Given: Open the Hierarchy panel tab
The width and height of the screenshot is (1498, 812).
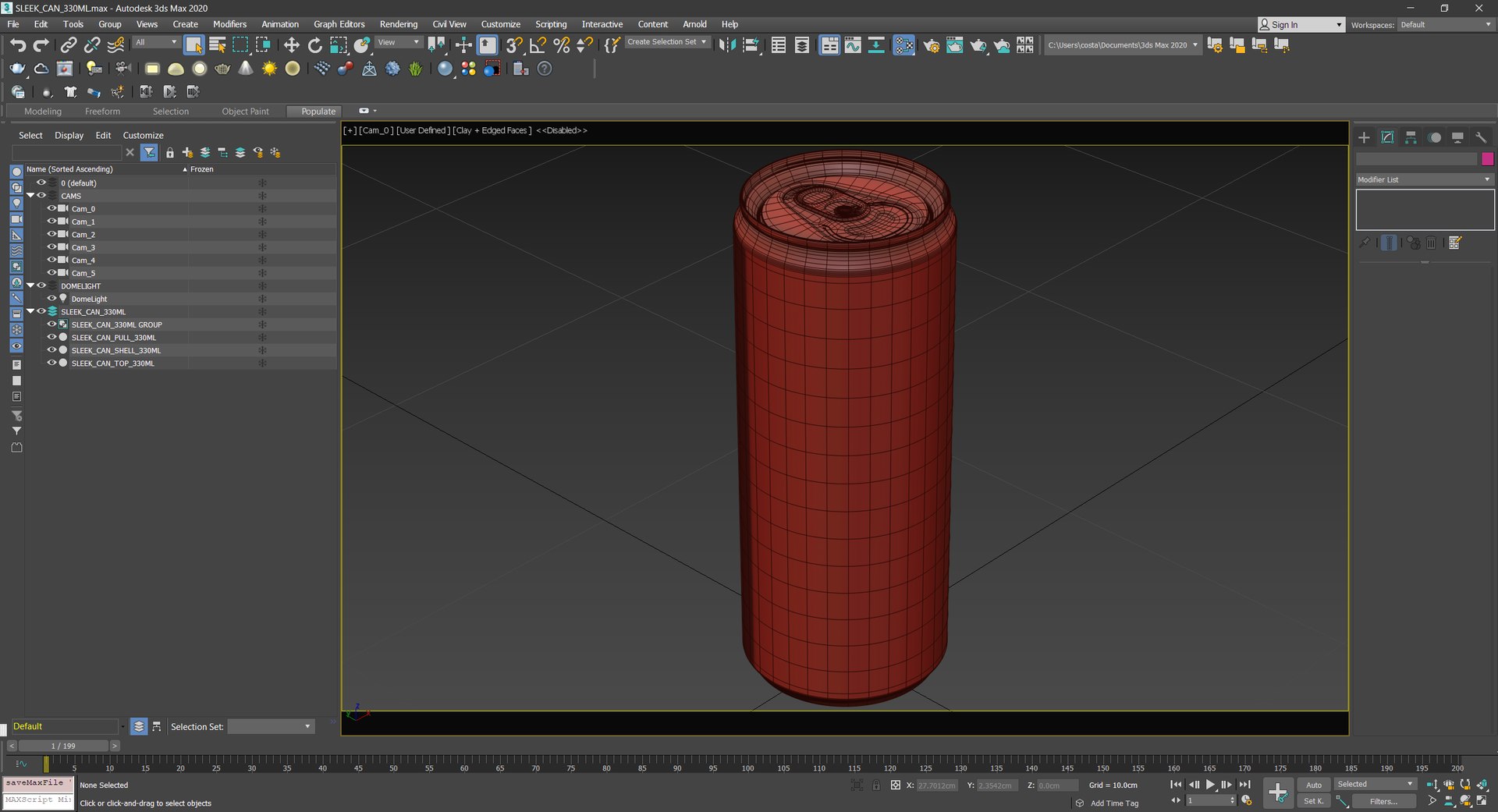Looking at the screenshot, I should click(x=1411, y=137).
